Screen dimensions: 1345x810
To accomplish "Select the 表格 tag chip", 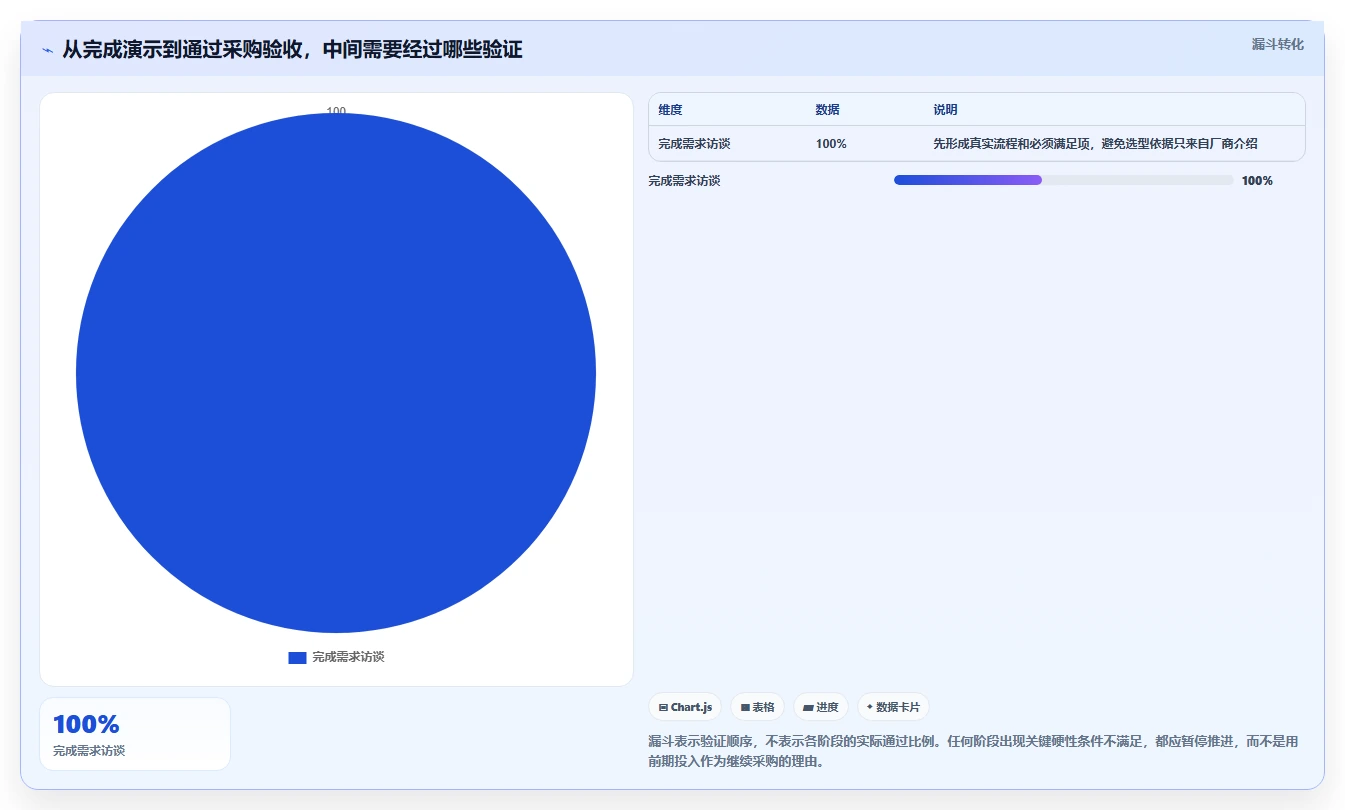I will [x=757, y=707].
